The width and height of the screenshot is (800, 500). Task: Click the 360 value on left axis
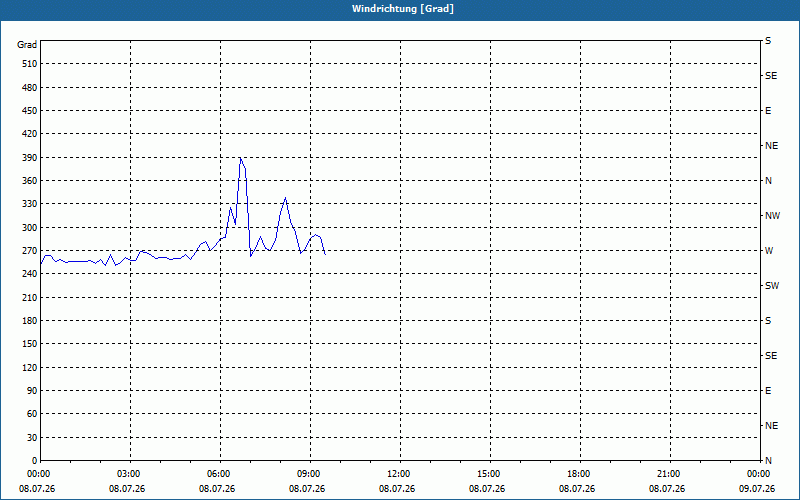tap(30, 181)
